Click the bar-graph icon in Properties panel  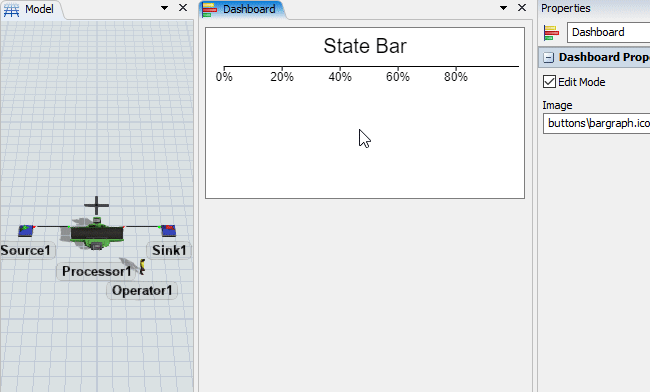[551, 33]
